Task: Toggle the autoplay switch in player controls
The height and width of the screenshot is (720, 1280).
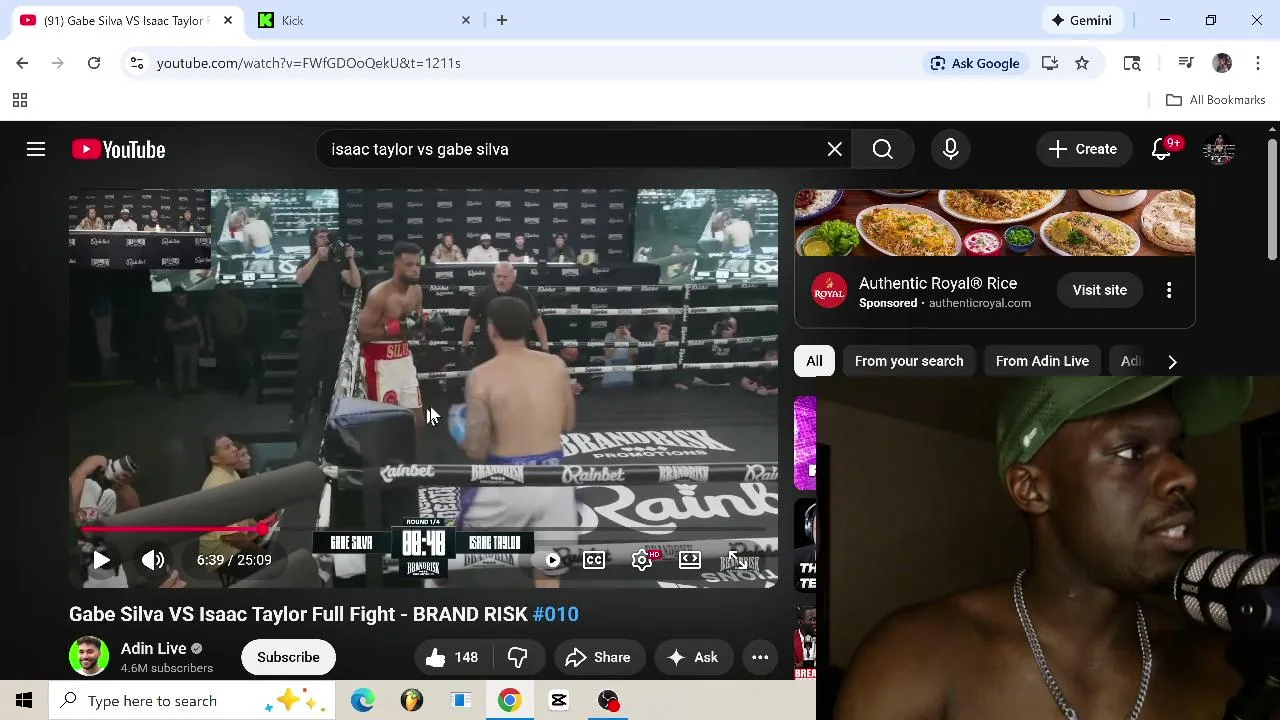Action: pyautogui.click(x=552, y=560)
